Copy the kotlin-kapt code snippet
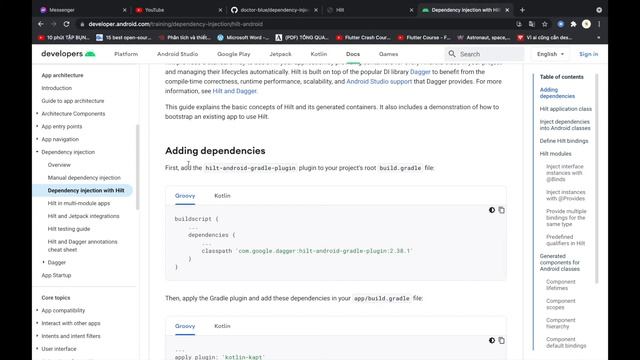The image size is (640, 360). click(x=501, y=340)
